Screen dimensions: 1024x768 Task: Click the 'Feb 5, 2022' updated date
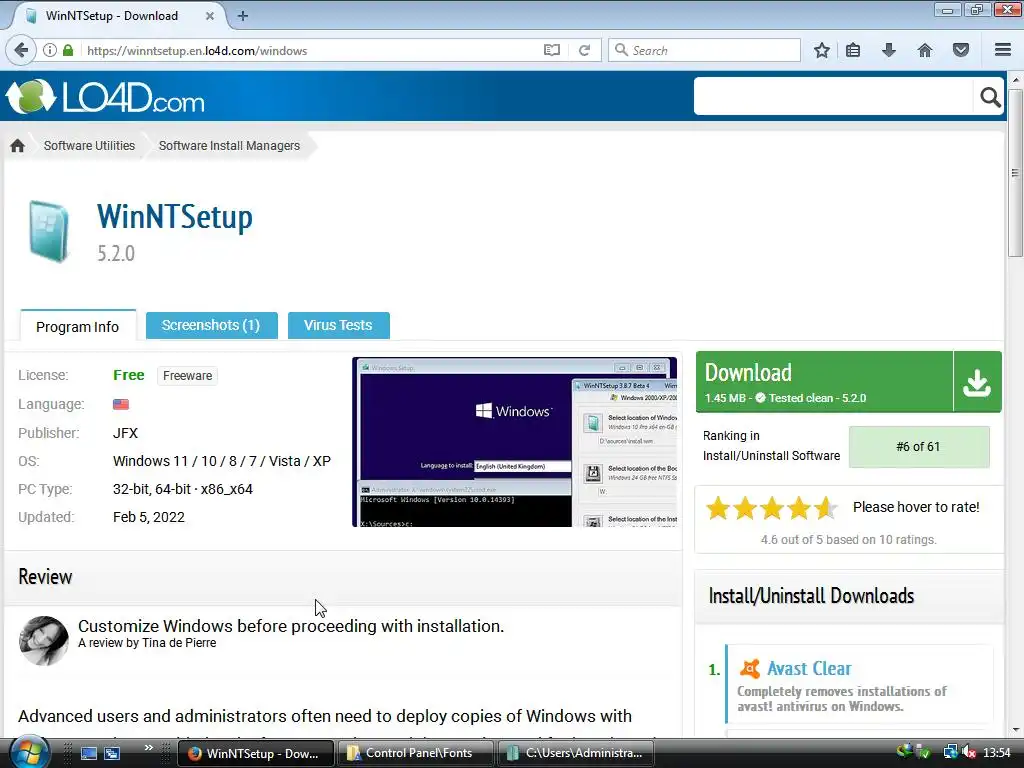149,517
